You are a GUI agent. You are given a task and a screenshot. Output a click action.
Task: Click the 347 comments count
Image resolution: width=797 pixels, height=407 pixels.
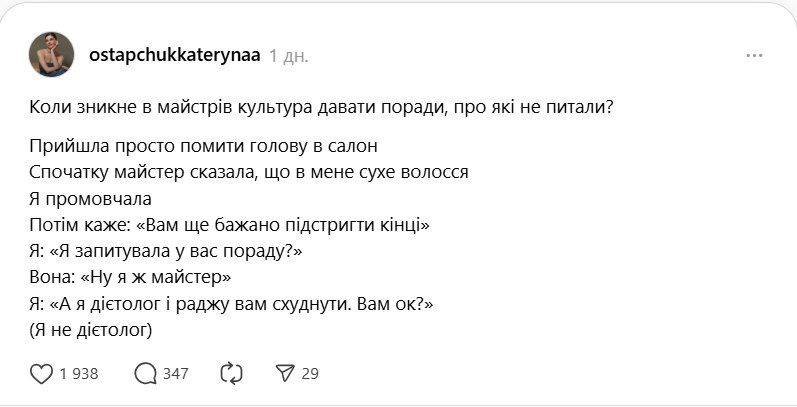[x=175, y=374]
